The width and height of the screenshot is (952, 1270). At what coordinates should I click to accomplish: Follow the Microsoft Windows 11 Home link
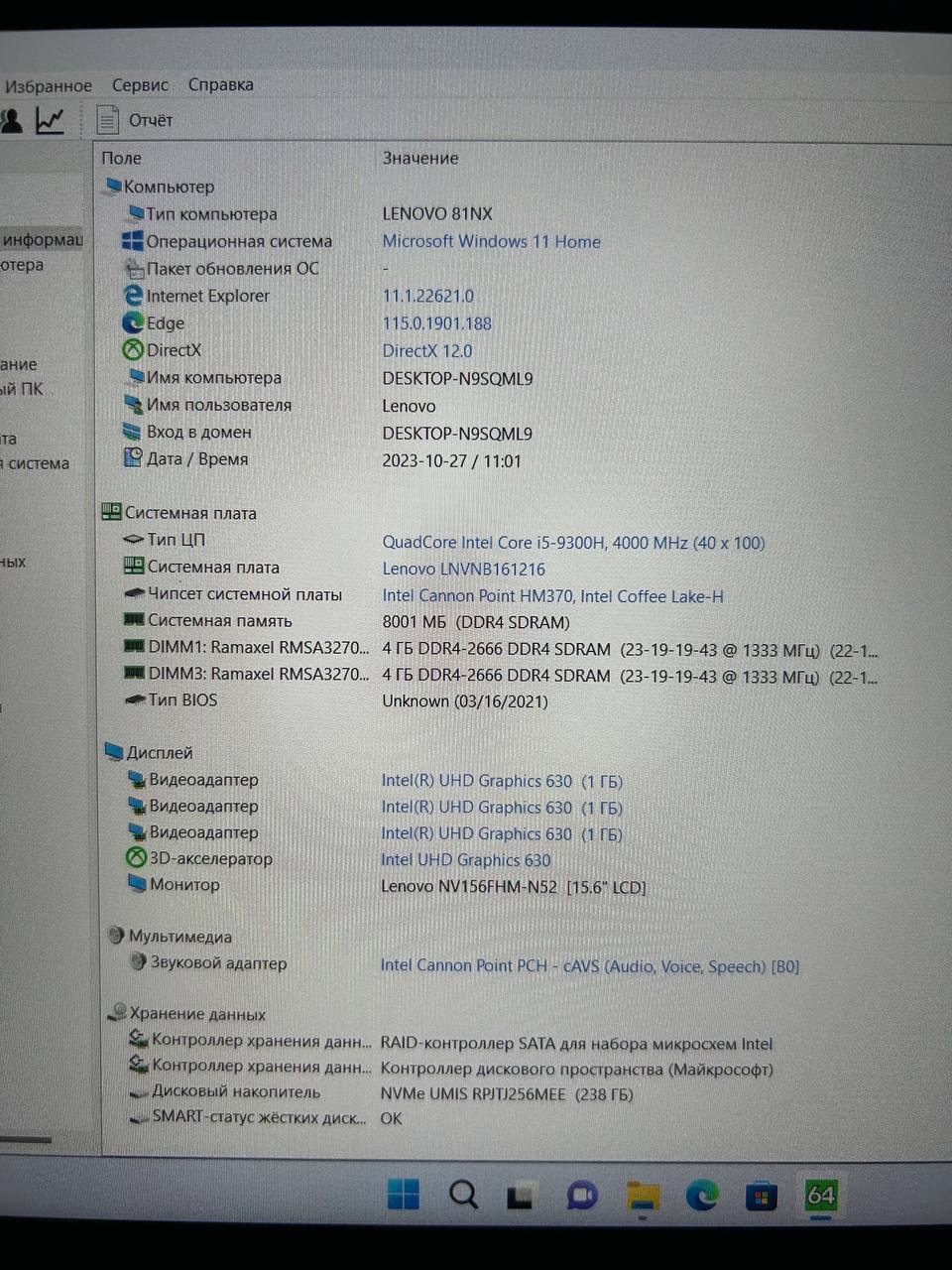(492, 241)
